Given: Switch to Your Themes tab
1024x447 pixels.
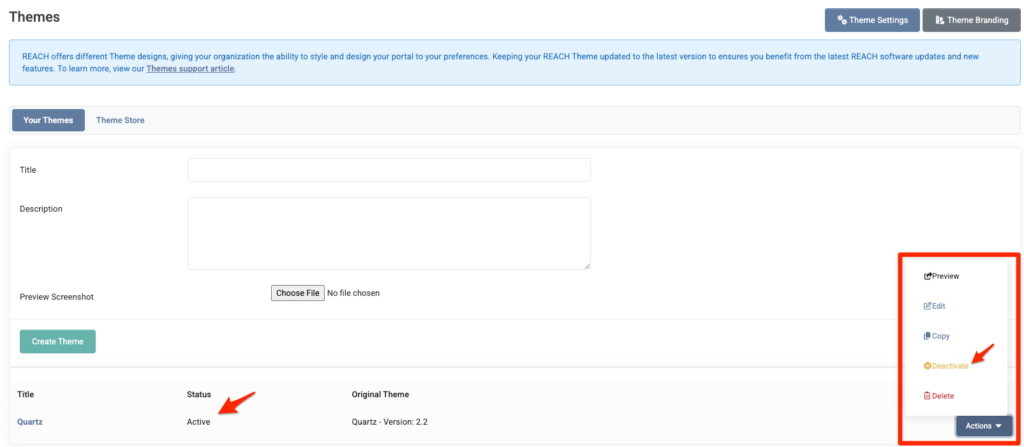Looking at the screenshot, I should pos(48,120).
